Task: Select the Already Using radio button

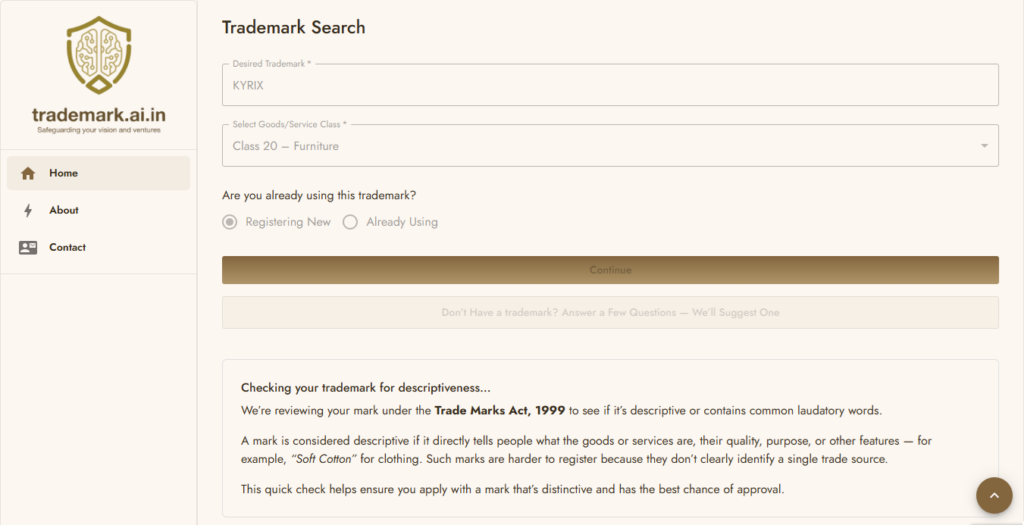Action: (x=350, y=222)
